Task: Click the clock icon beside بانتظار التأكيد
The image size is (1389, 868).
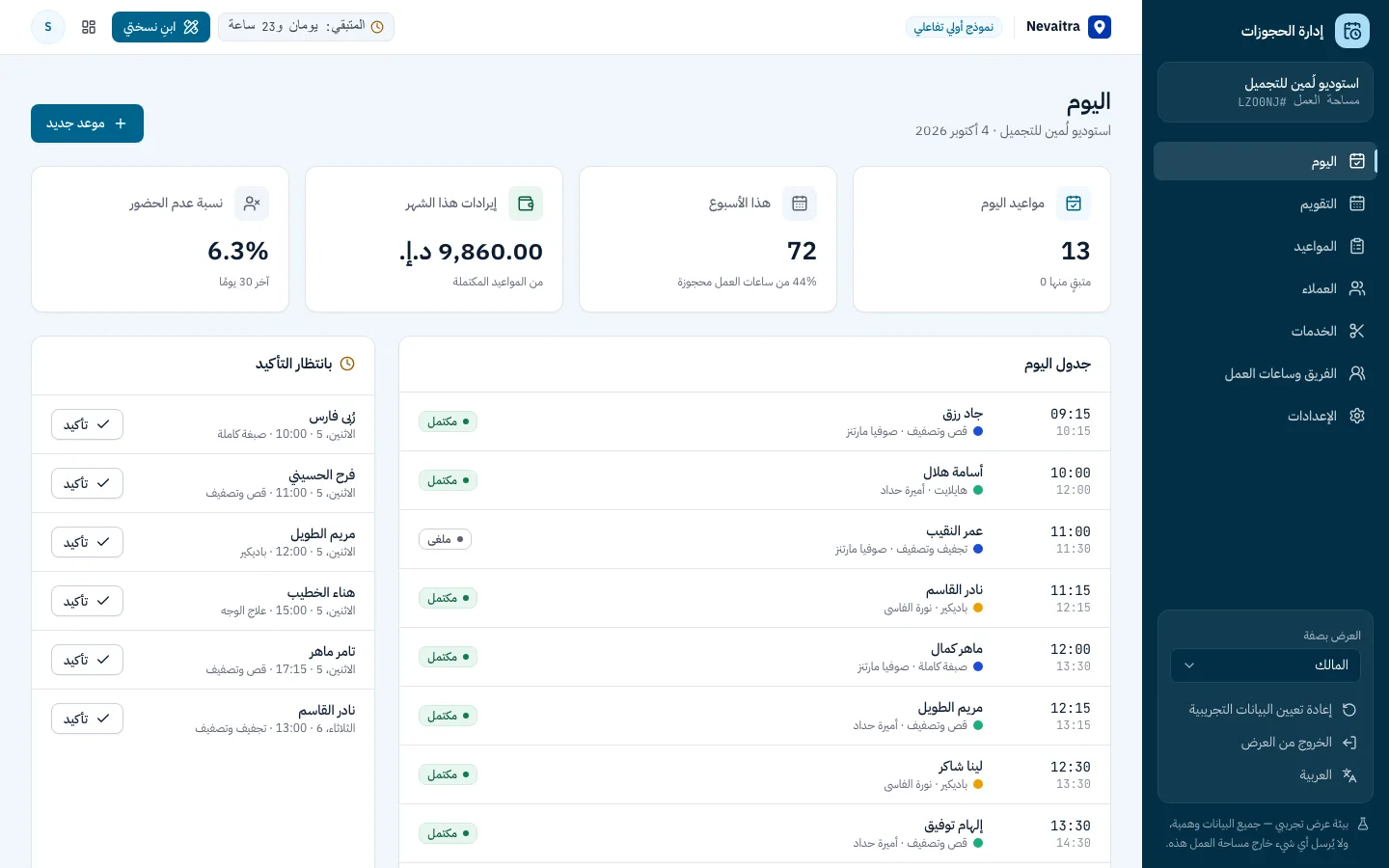Action: tap(347, 364)
